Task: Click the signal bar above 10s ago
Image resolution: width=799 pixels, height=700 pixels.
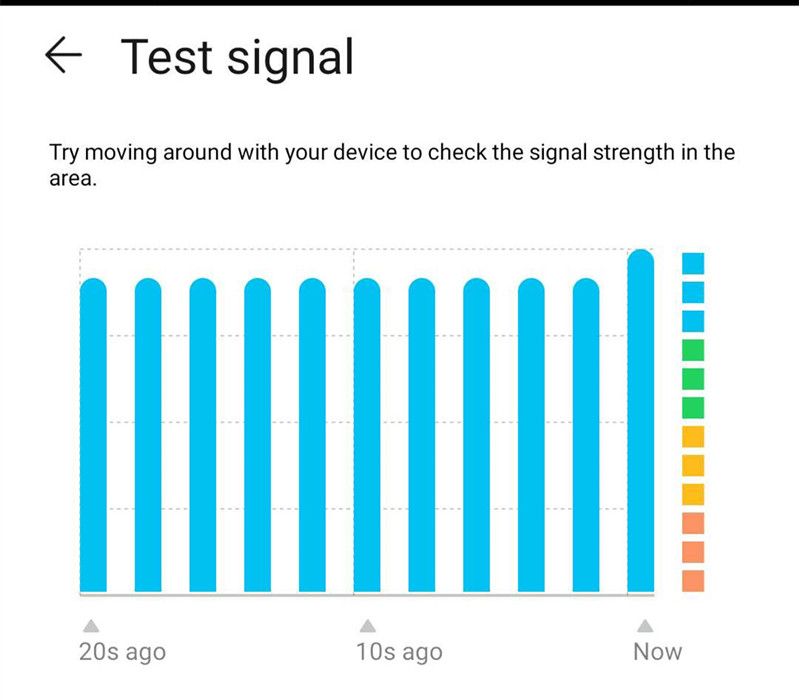Action: point(367,435)
